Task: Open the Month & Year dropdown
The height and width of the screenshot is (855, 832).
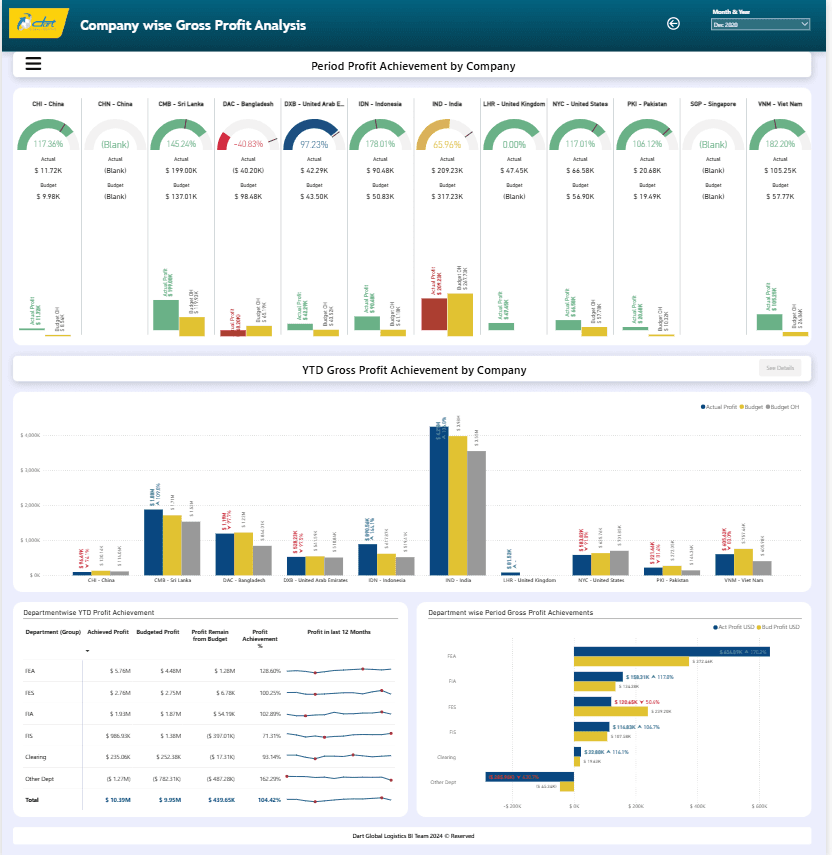Action: pos(760,25)
